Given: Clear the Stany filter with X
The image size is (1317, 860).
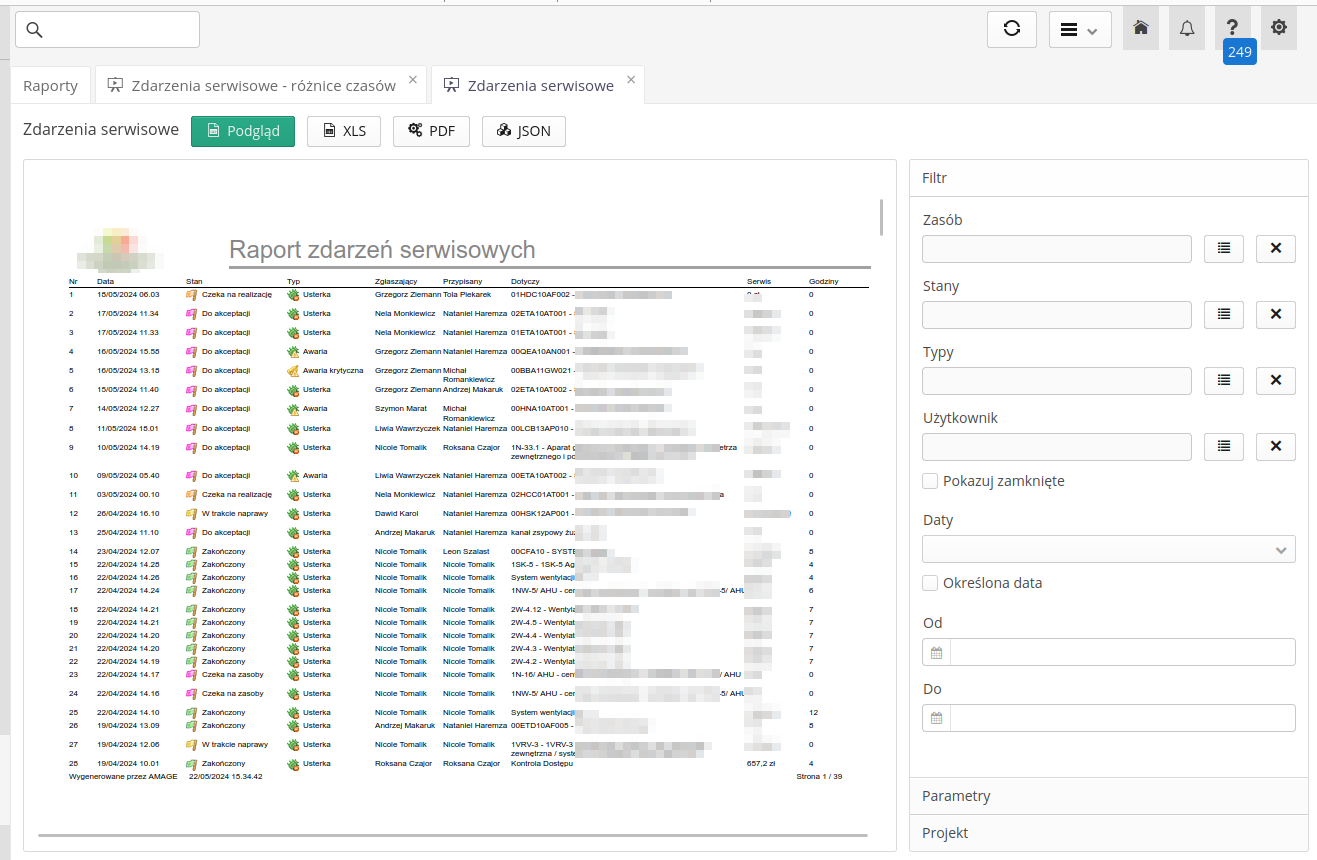Looking at the screenshot, I should (1275, 315).
